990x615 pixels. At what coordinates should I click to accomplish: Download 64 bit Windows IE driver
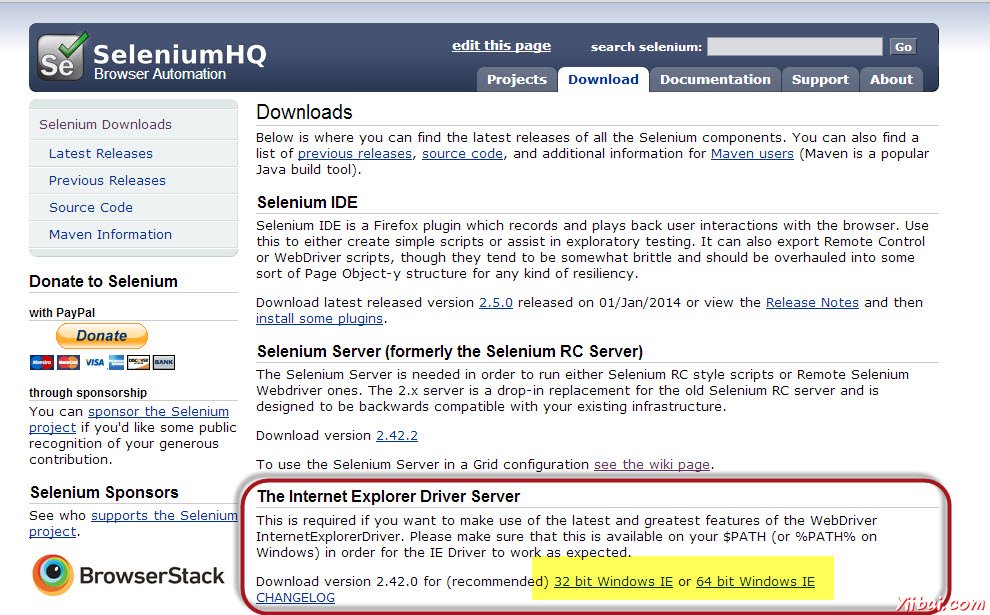click(x=755, y=582)
